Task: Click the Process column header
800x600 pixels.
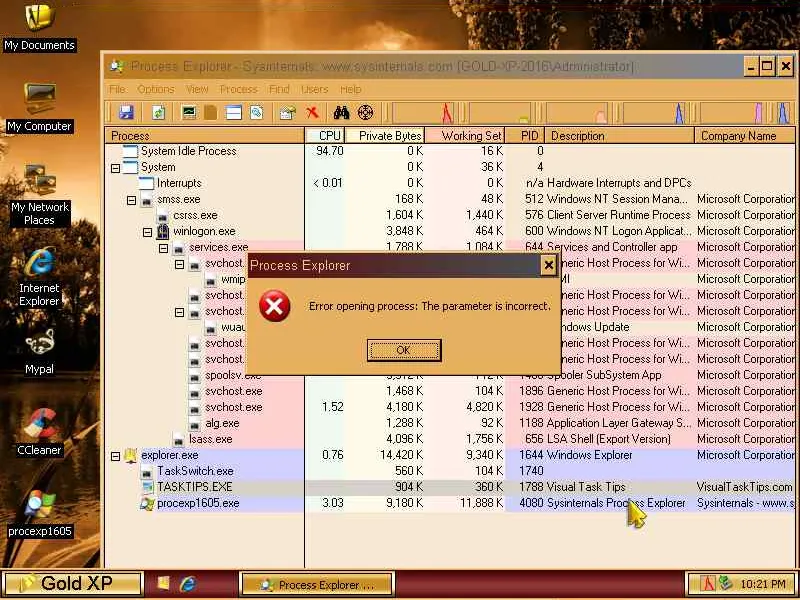Action: 205,136
